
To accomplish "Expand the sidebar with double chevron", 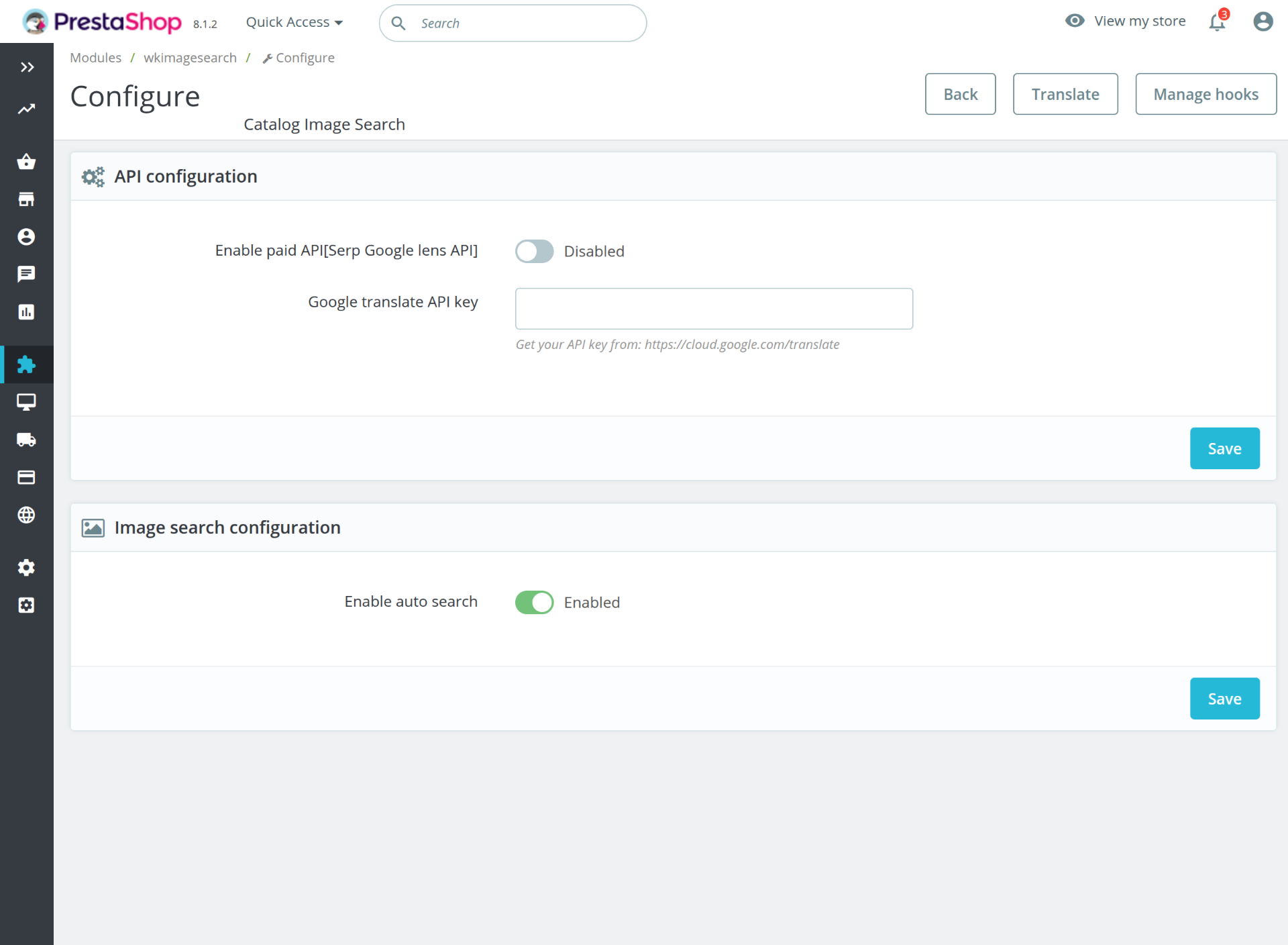I will click(x=27, y=67).
